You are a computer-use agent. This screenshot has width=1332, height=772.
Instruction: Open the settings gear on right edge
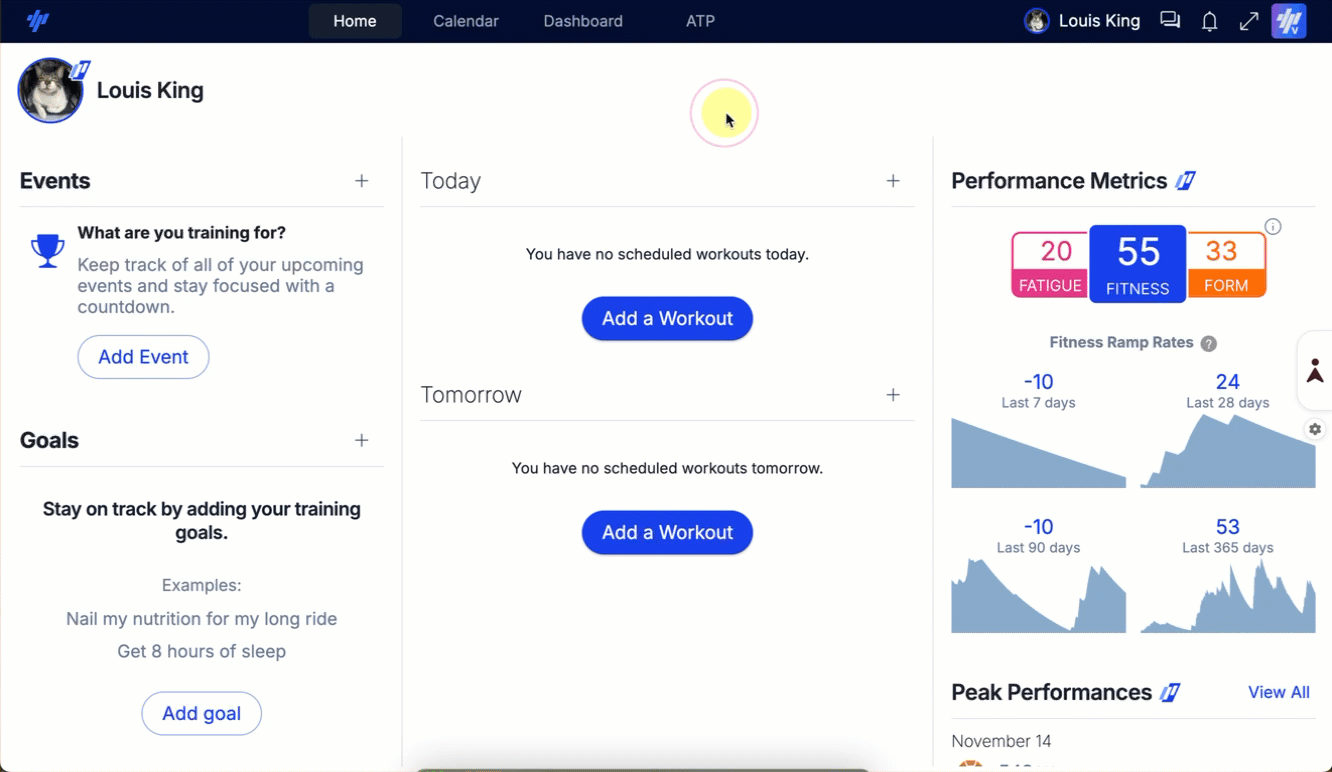(x=1315, y=429)
